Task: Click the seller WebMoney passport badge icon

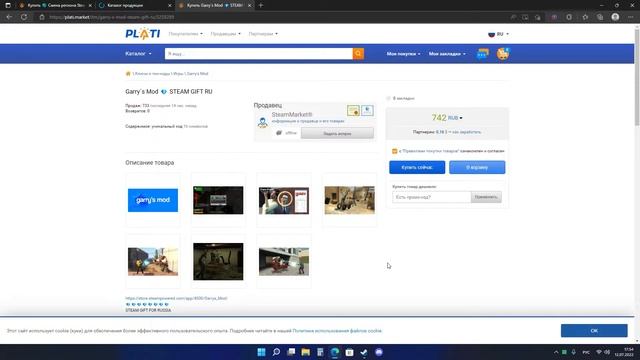Action: coord(367,110)
